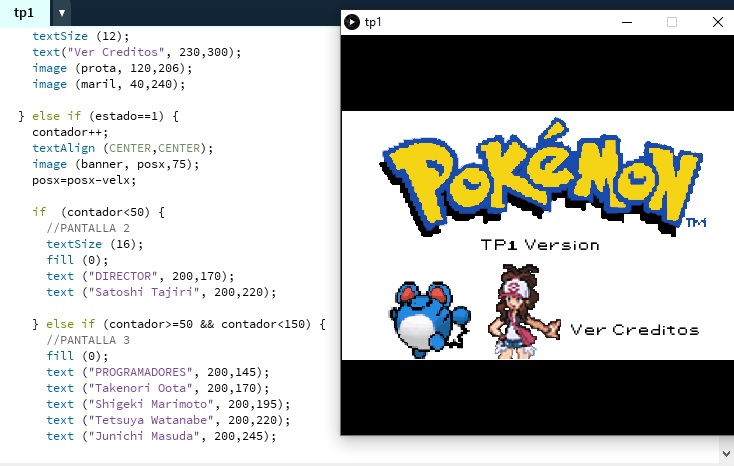
Task: Place cursor on the contador++ line
Action: 62,132
